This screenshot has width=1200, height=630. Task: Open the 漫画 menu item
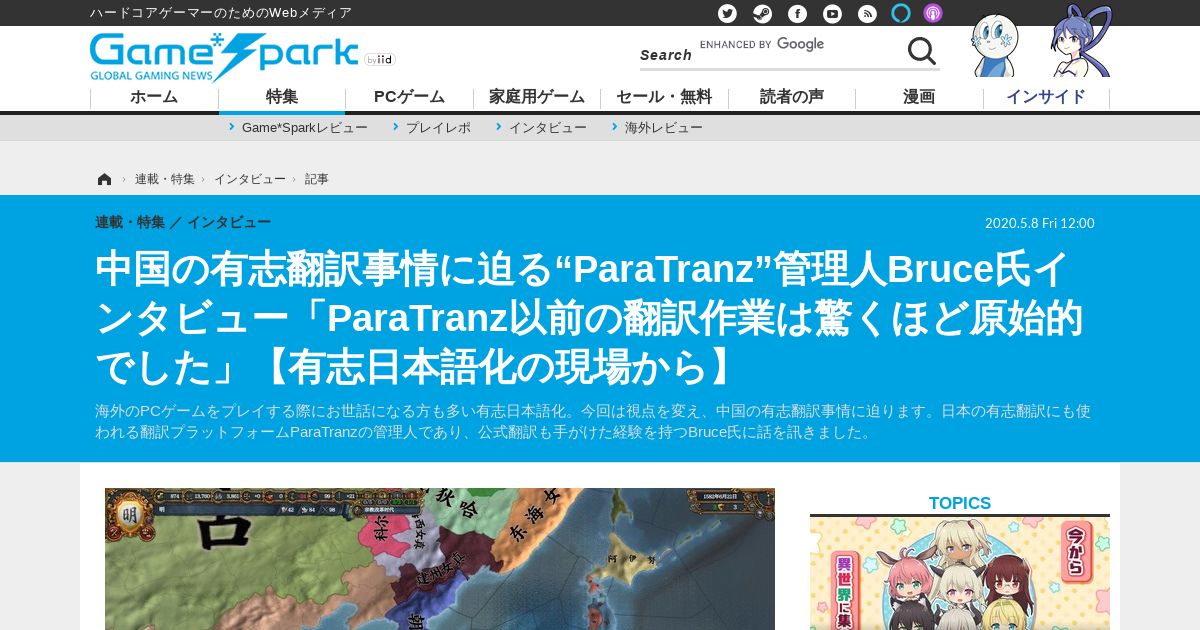(x=919, y=97)
